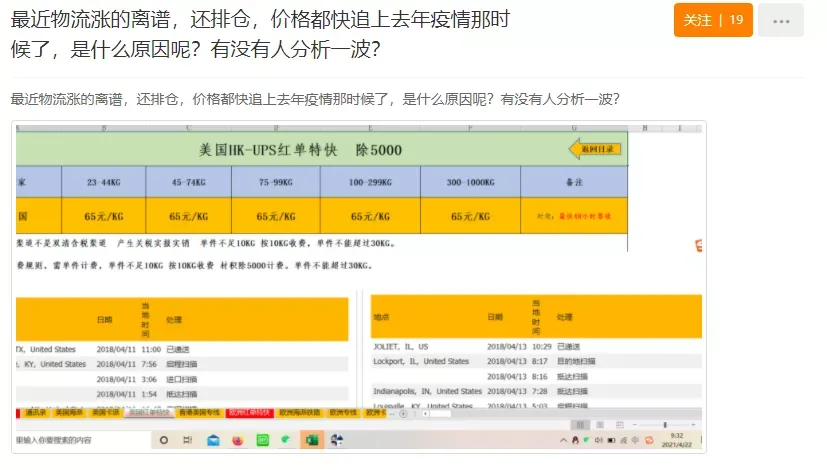Select the Excel icon on taskbar
The width and height of the screenshot is (827, 470).
point(312,440)
